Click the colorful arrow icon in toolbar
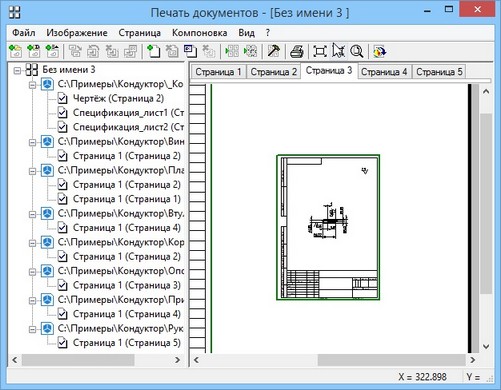 [379, 52]
